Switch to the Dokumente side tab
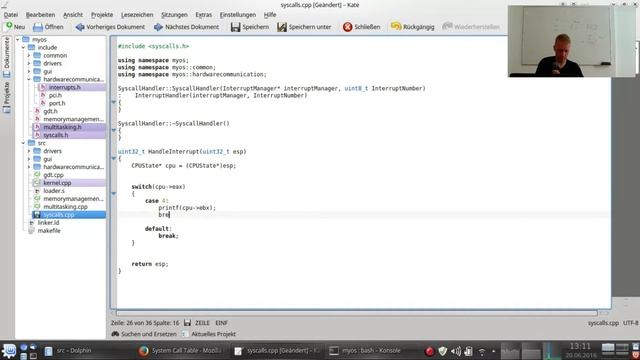640x360 pixels. coord(7,57)
